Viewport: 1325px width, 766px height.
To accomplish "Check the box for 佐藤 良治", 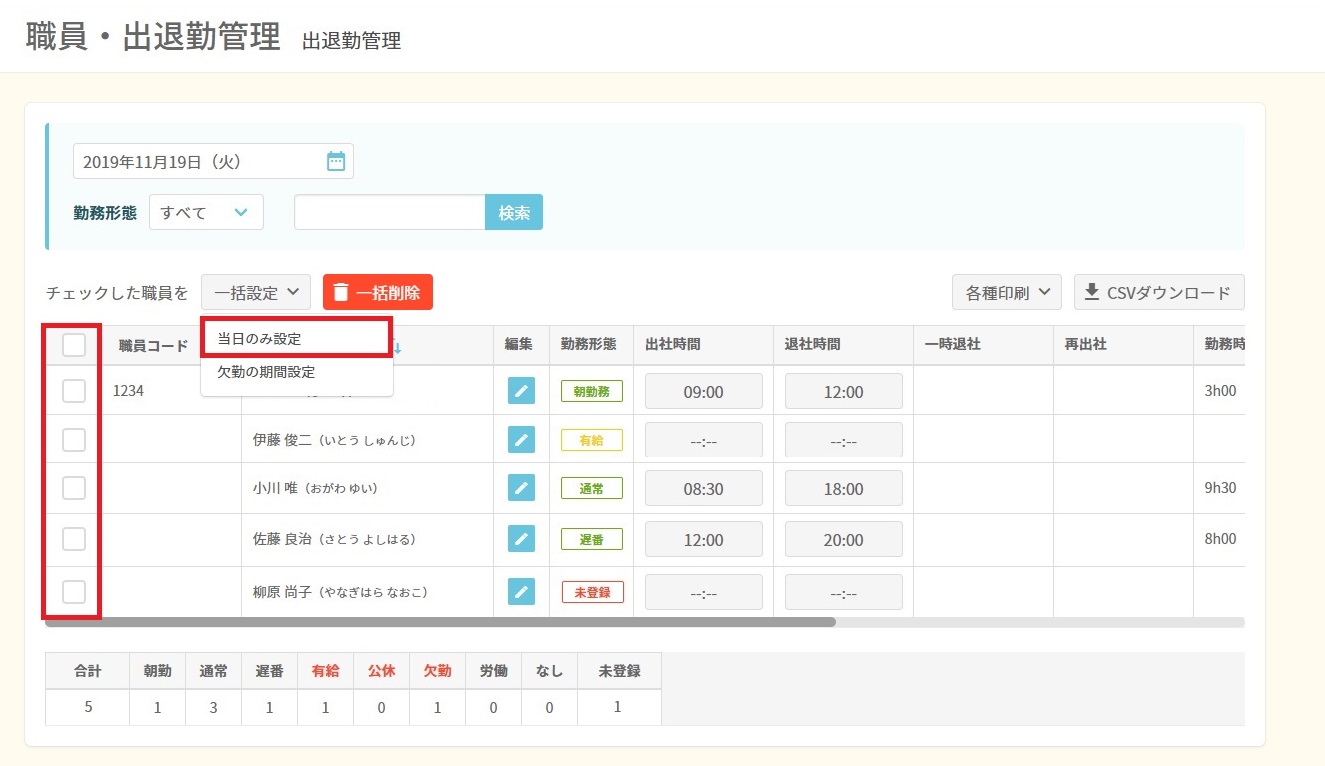I will [74, 539].
